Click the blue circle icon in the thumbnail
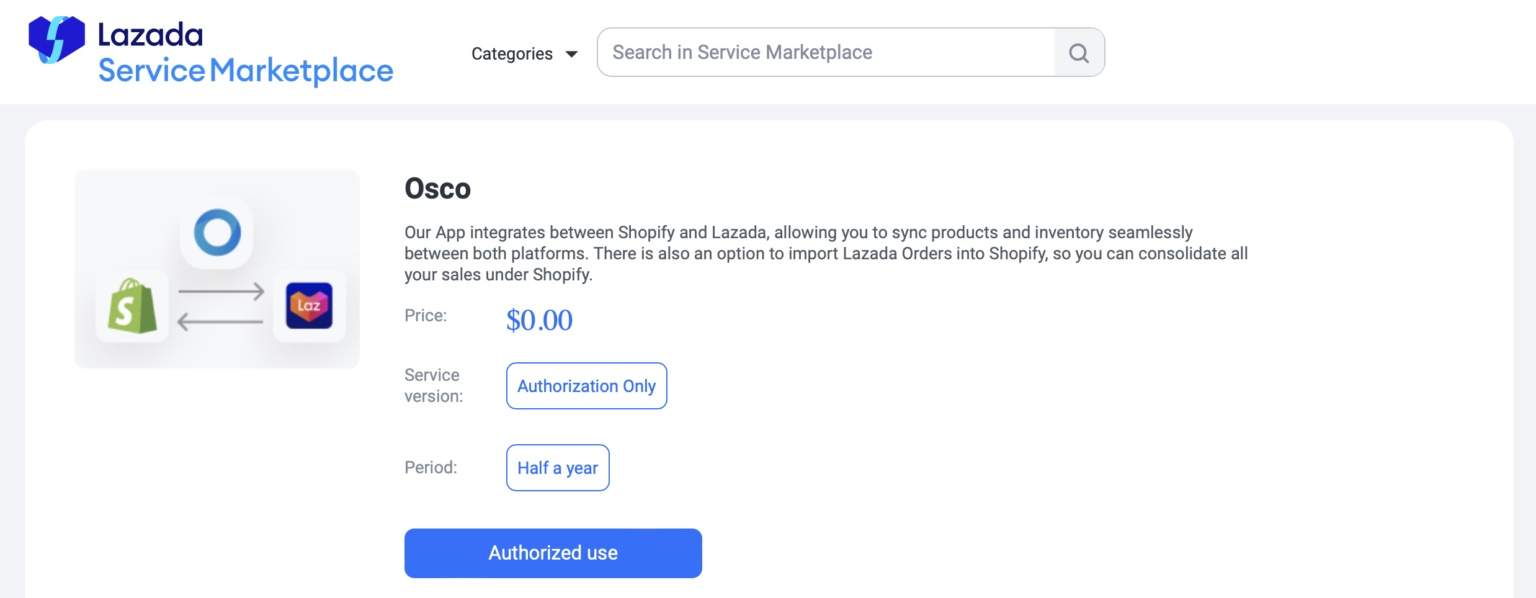 (x=216, y=232)
